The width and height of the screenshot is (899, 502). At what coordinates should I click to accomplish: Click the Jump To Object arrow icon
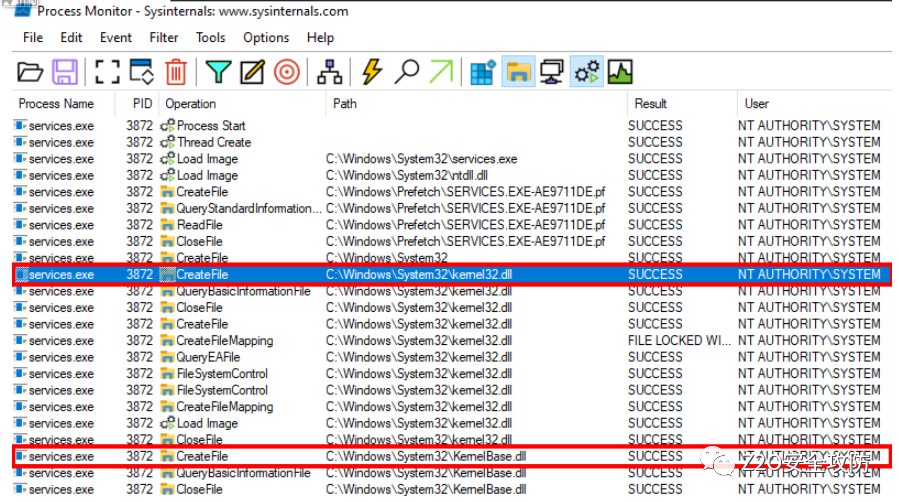441,72
